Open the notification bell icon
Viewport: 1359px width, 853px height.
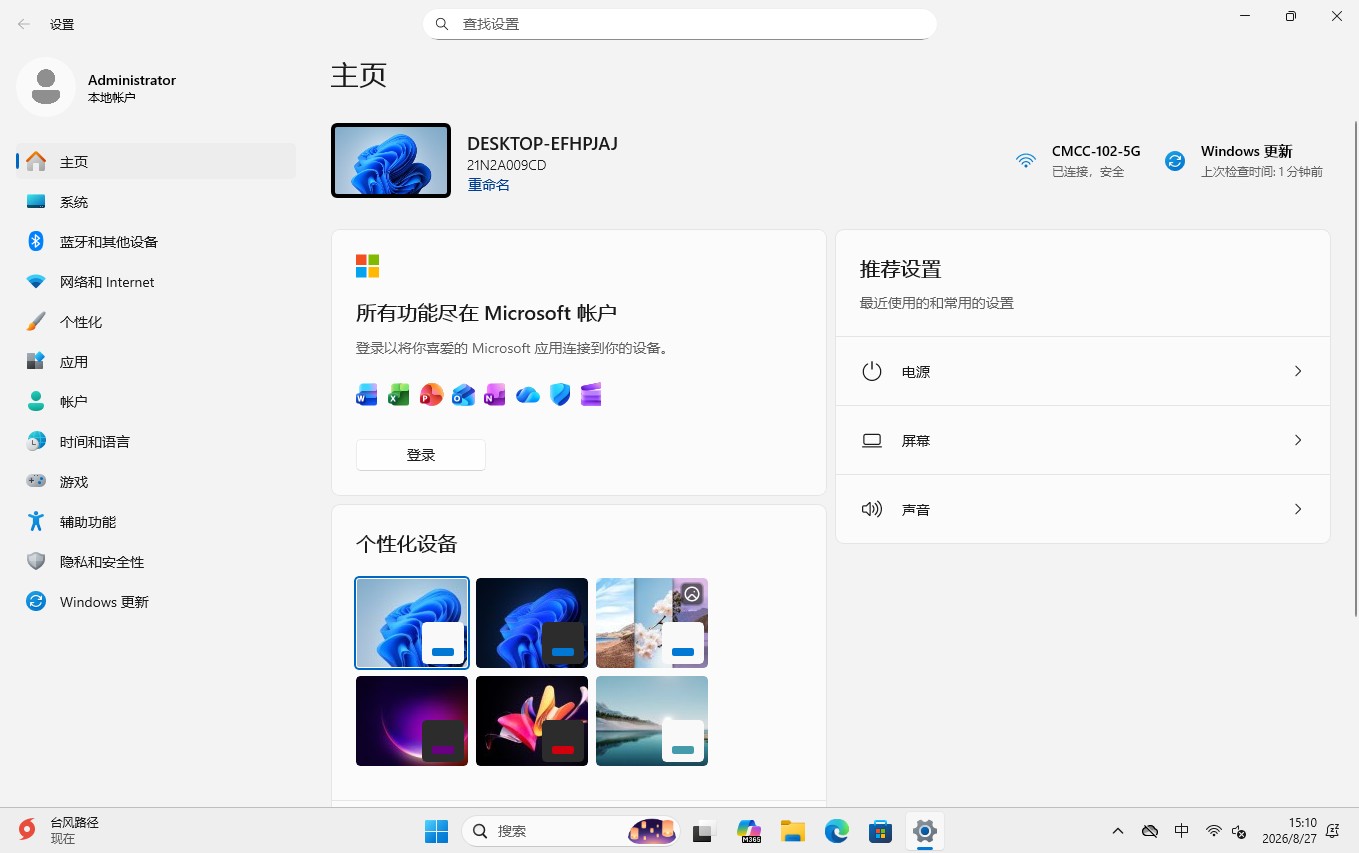(1332, 831)
